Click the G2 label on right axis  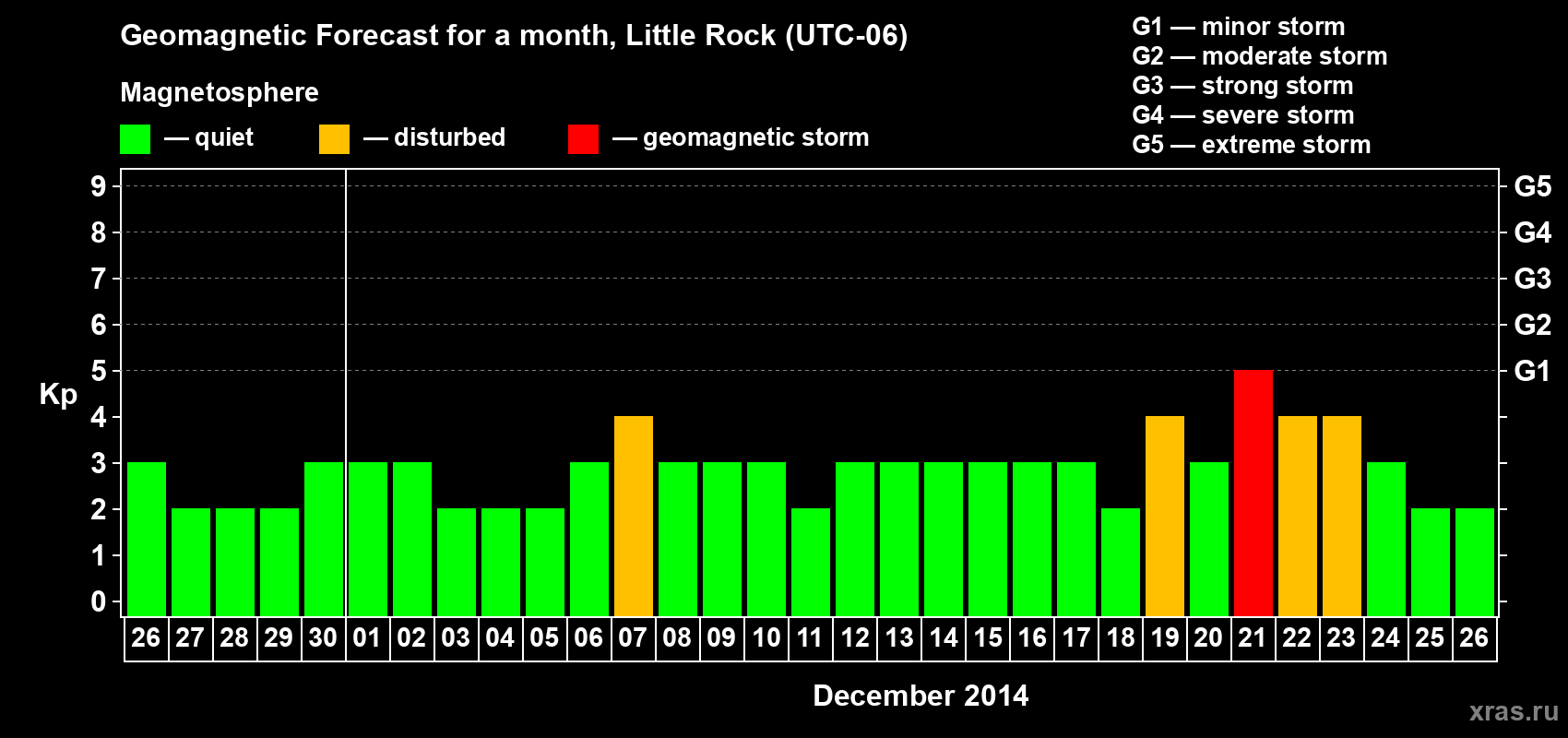click(x=1532, y=325)
